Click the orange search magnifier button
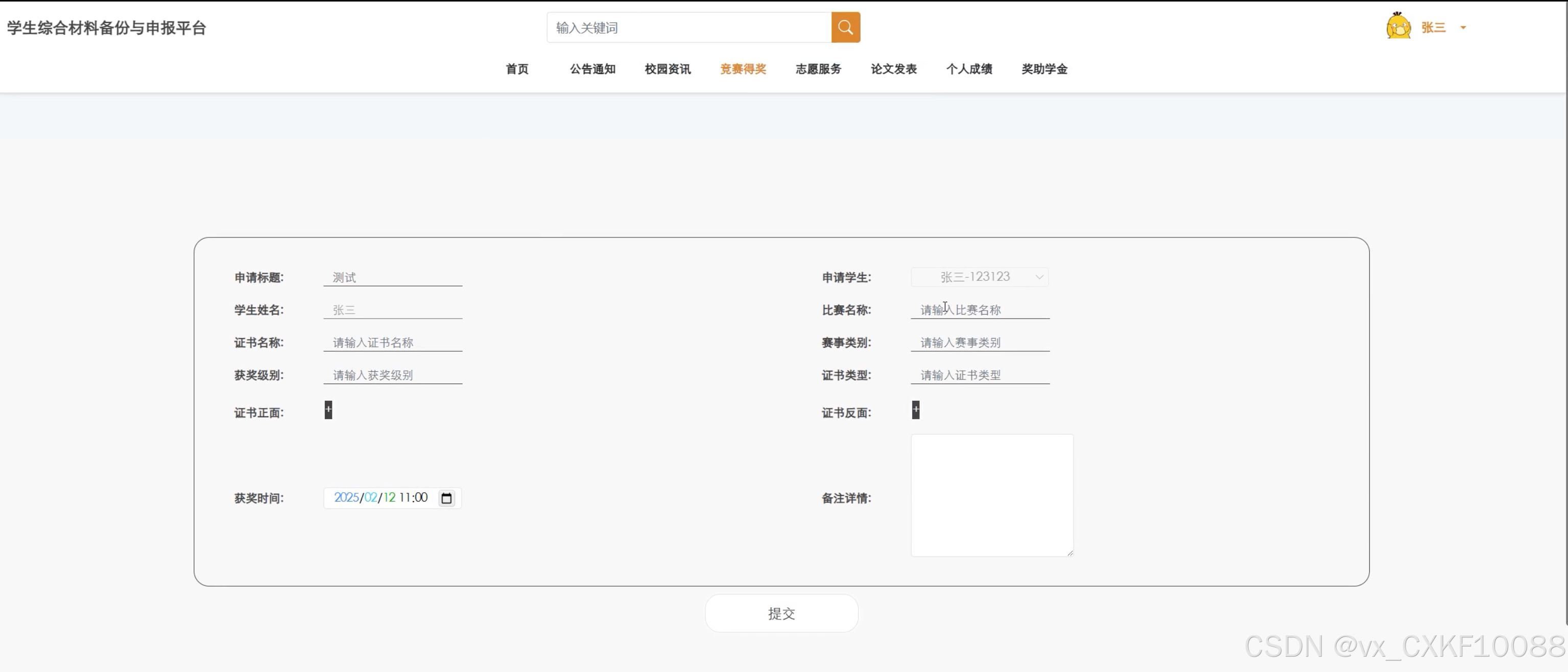The width and height of the screenshot is (1568, 672). [845, 28]
